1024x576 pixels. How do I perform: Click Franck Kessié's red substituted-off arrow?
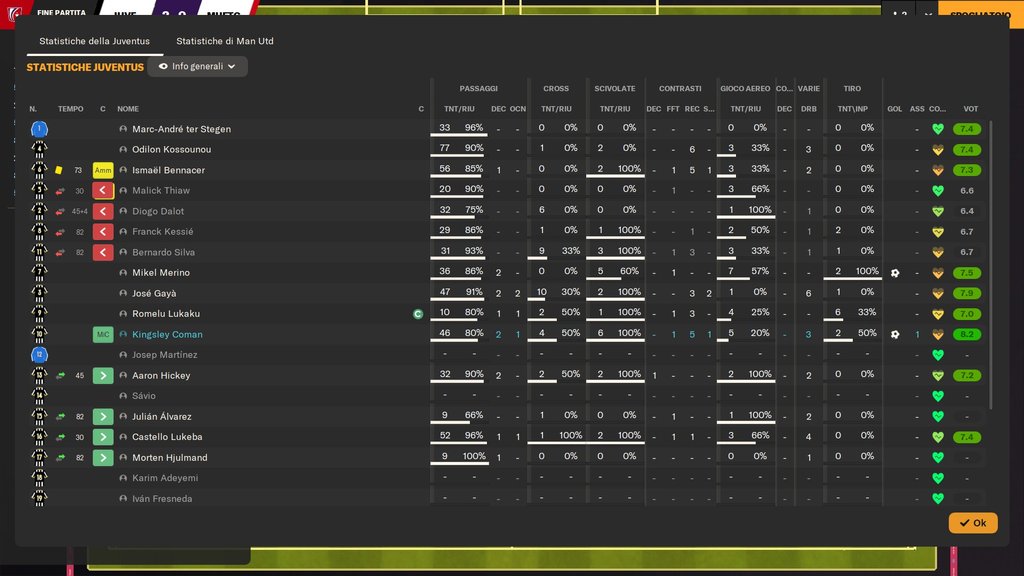click(103, 232)
